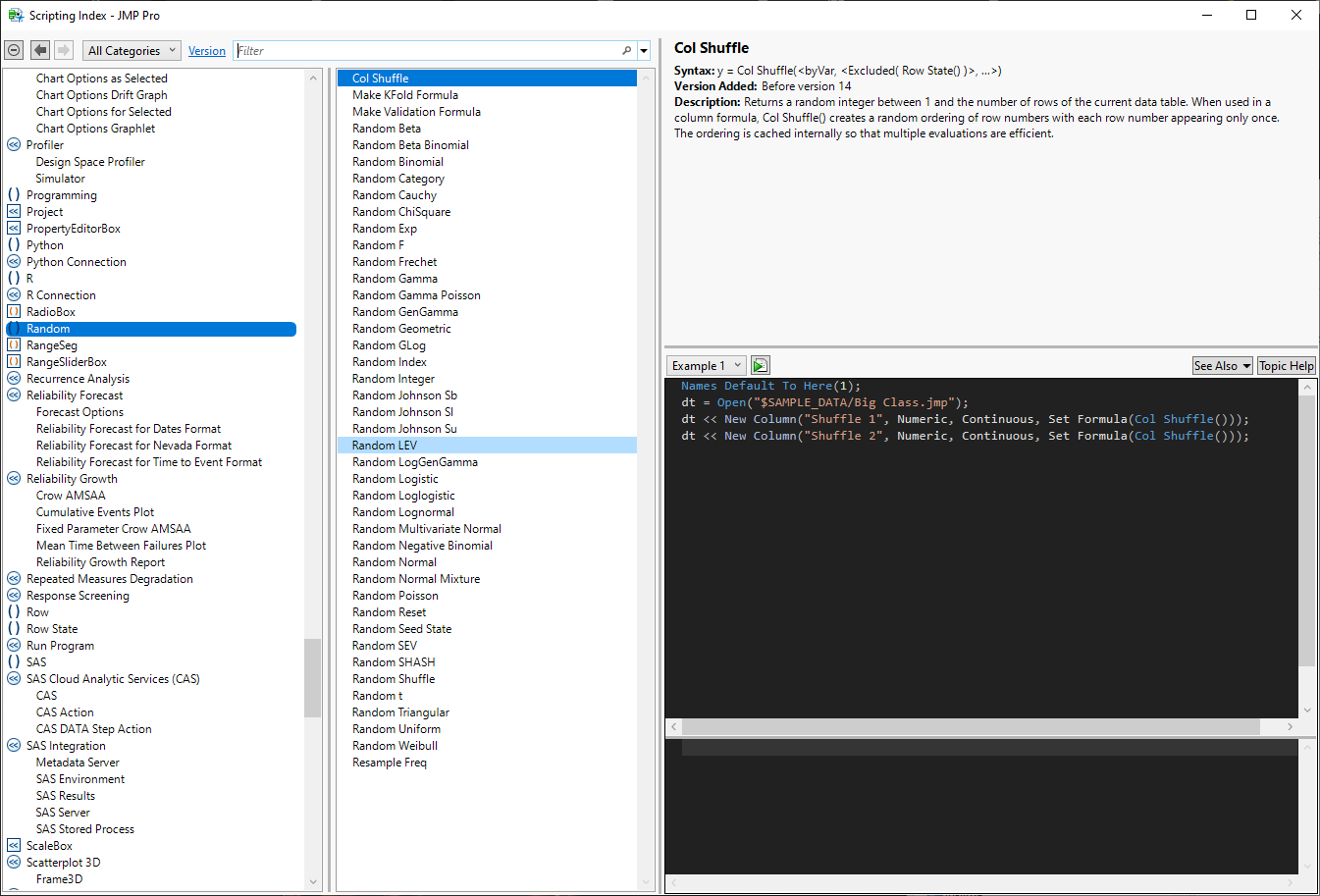The height and width of the screenshot is (896, 1320).
Task: Click the Version link
Action: point(206,51)
